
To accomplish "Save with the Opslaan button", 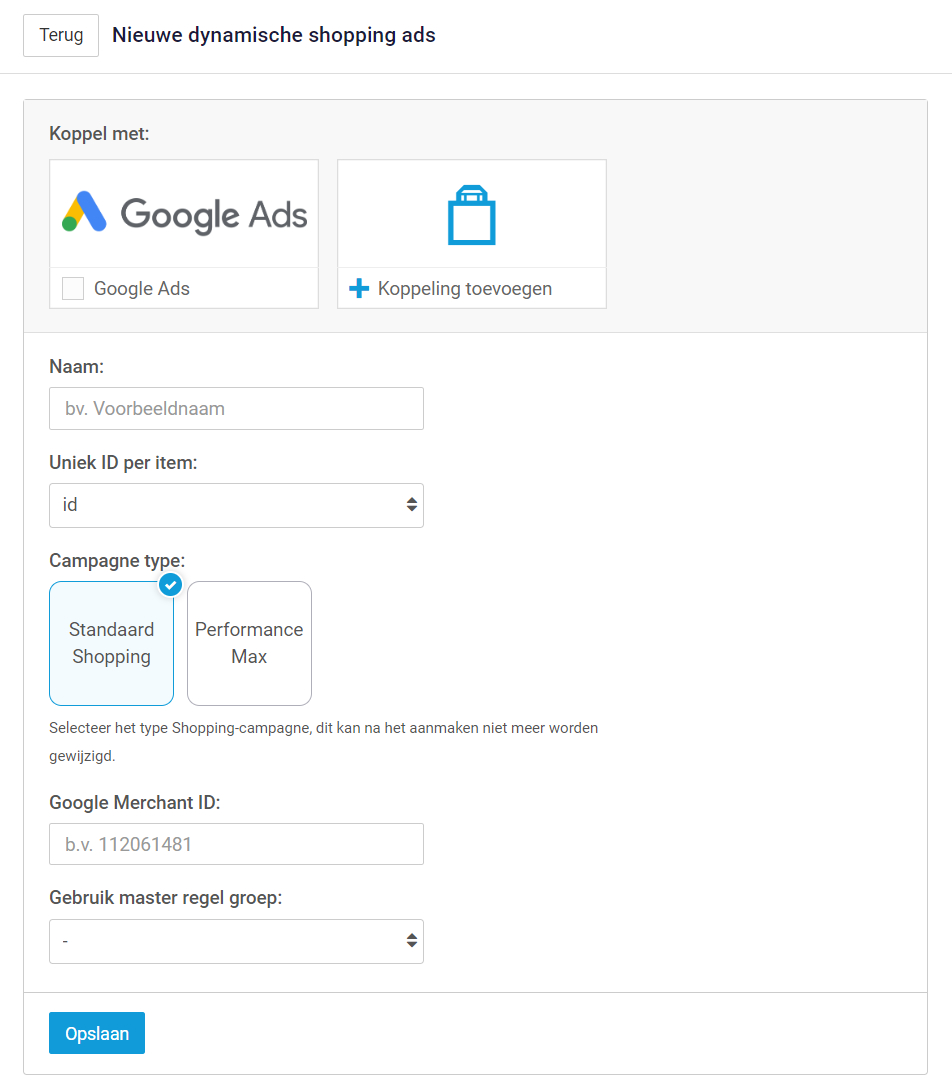I will click(97, 1033).
